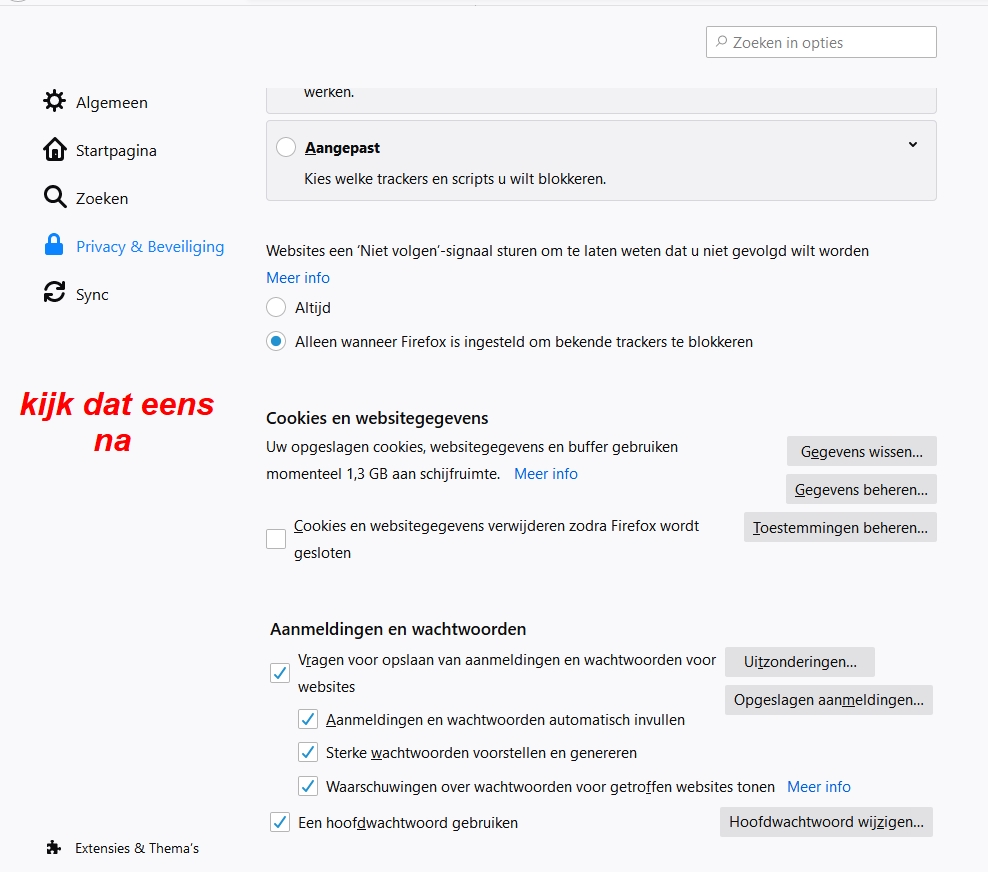This screenshot has height=872, width=988.
Task: Select the Altijd radio button
Action: coord(276,308)
